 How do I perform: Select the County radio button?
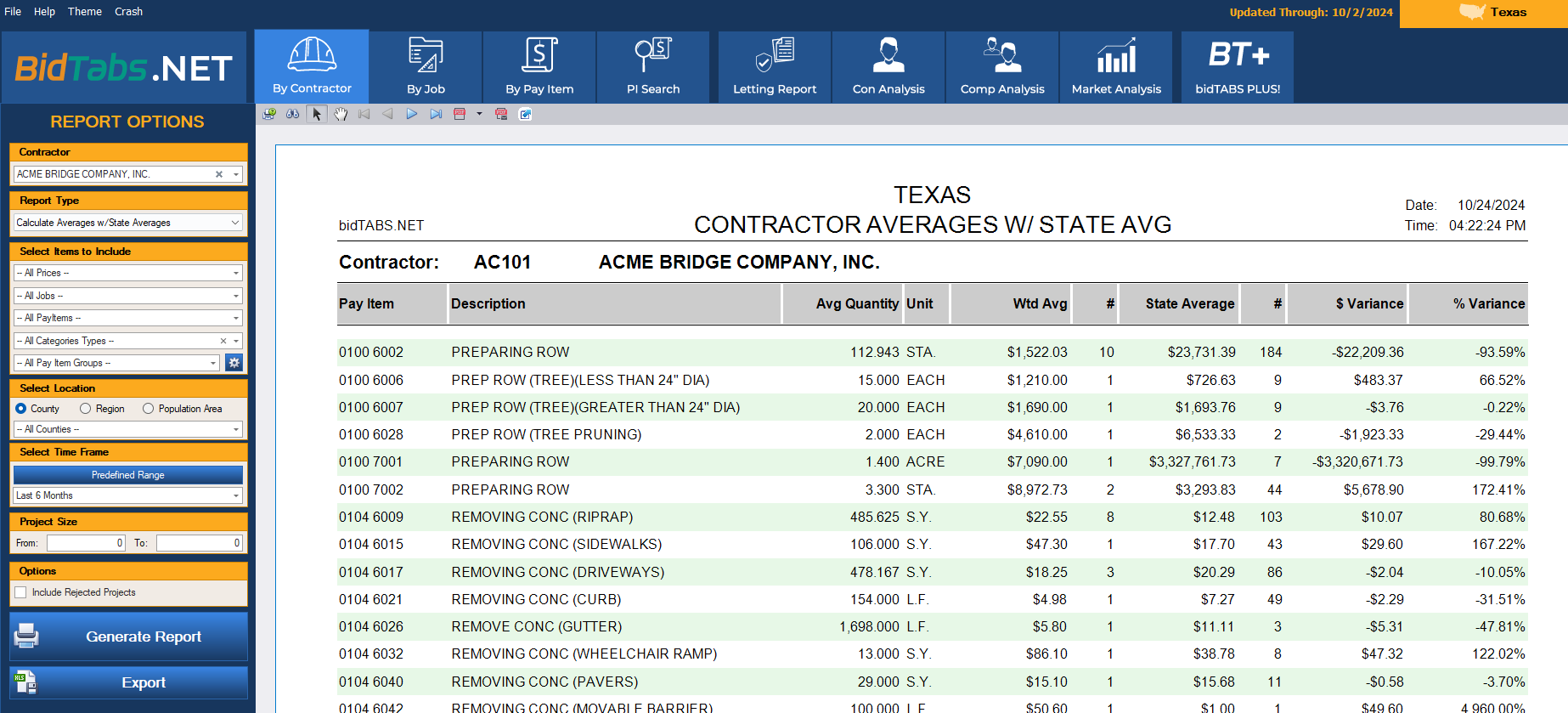(21, 409)
